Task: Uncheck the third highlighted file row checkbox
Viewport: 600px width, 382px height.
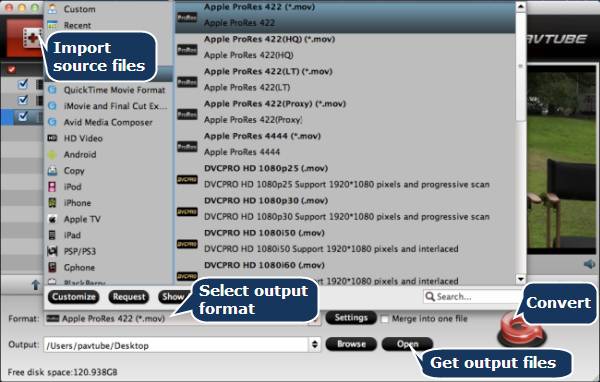Action: [23, 116]
